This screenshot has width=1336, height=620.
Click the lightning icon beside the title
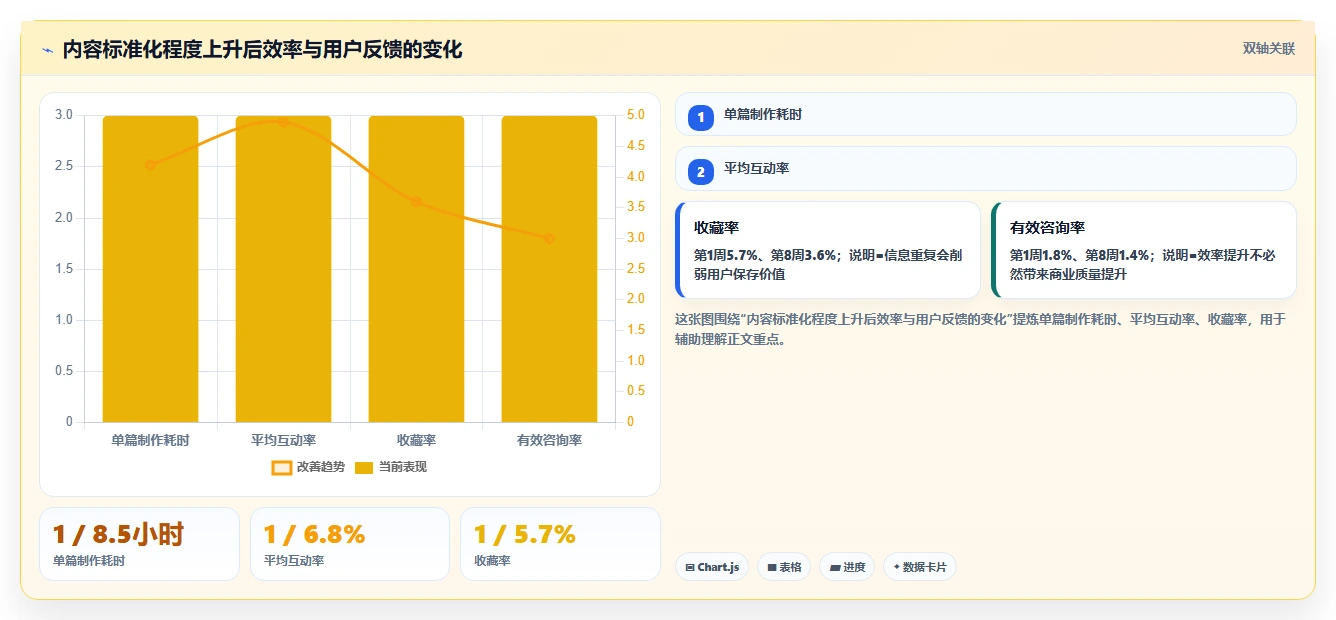(x=47, y=50)
